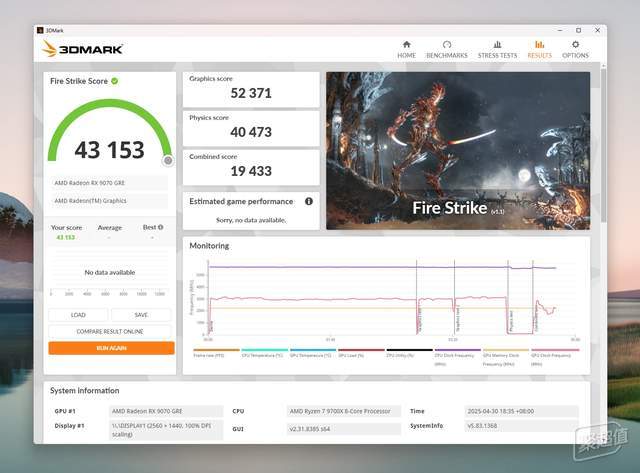Click the Combined score 19 433 card
640x473 pixels.
251,167
